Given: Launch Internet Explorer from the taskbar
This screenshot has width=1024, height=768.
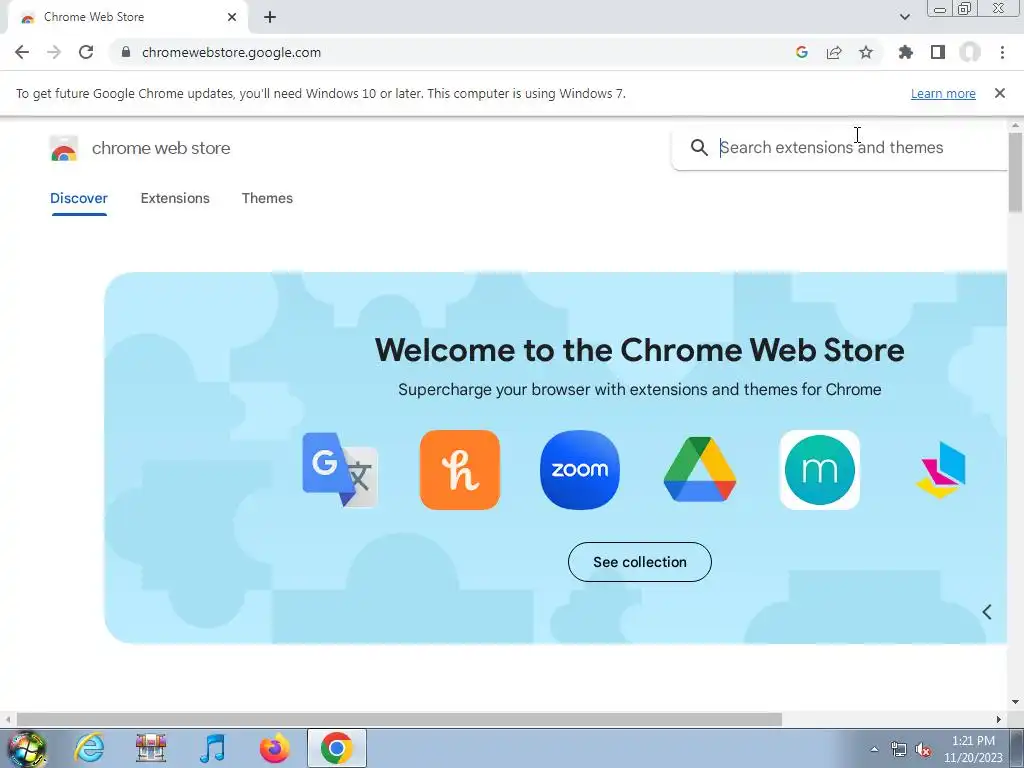Looking at the screenshot, I should 89,748.
